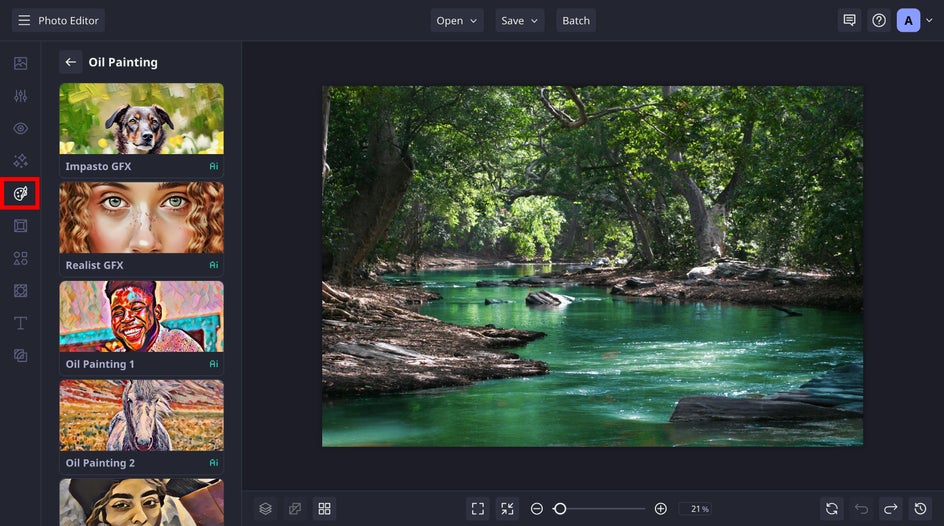Redo the last action
Image resolution: width=944 pixels, height=526 pixels.
point(891,509)
